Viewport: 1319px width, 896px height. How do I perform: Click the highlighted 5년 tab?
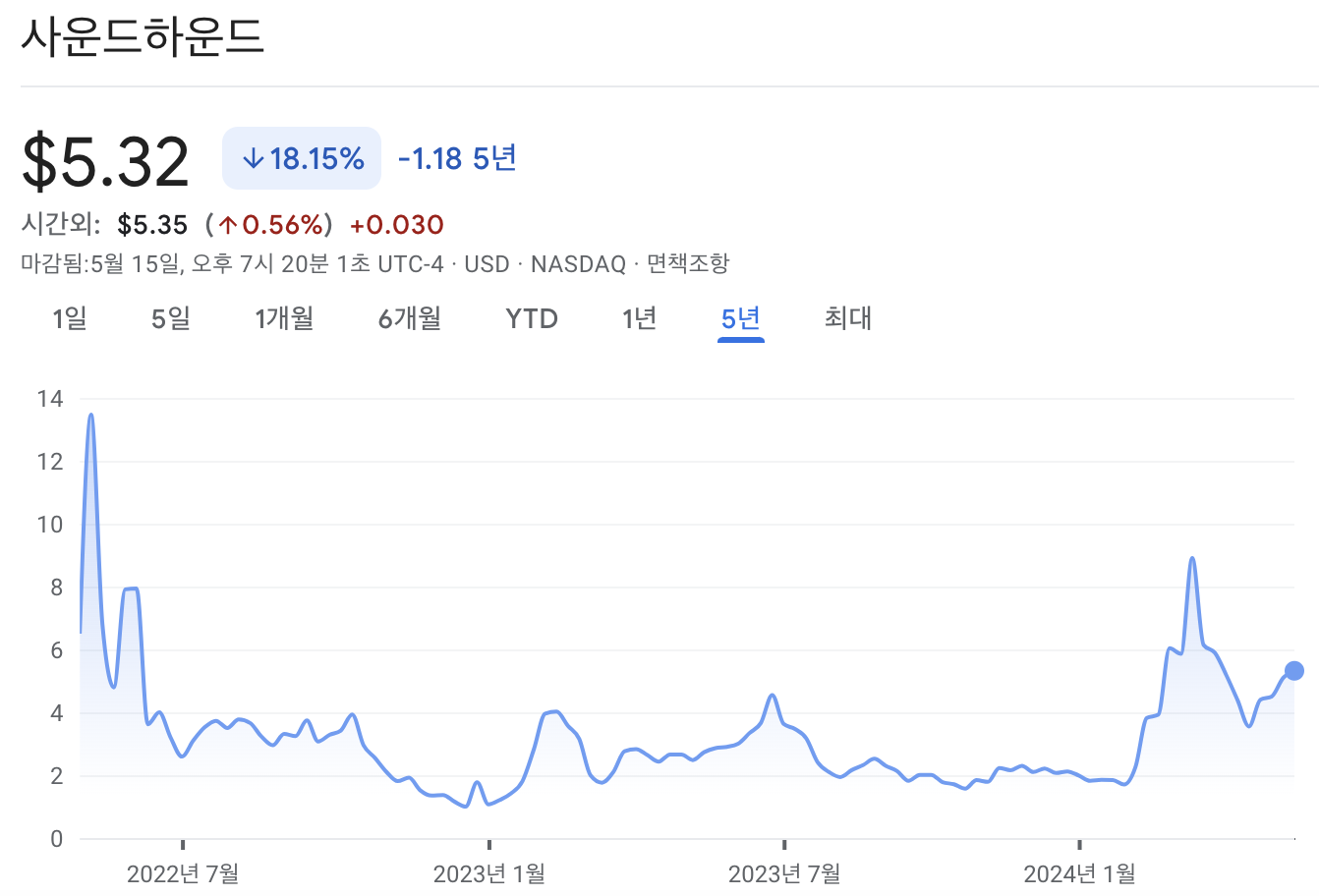click(x=740, y=318)
